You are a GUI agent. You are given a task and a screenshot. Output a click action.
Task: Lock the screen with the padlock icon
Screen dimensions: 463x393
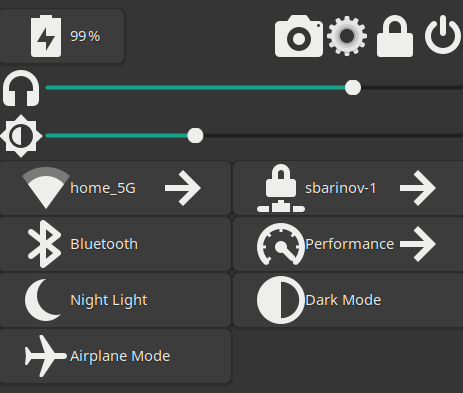tap(395, 36)
